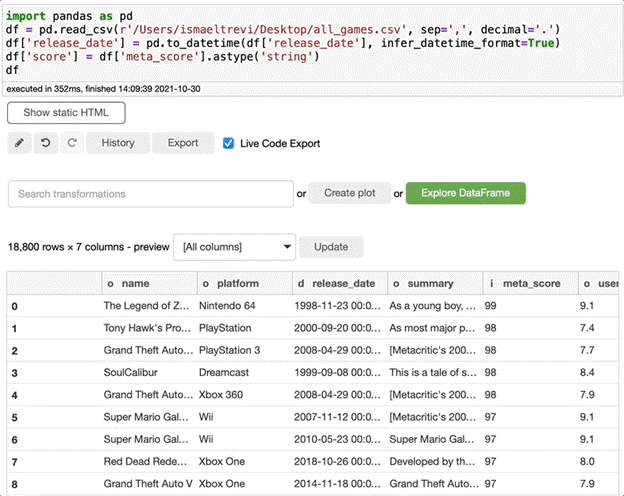Image resolution: width=624 pixels, height=496 pixels.
Task: Click the Export button
Action: click(183, 143)
